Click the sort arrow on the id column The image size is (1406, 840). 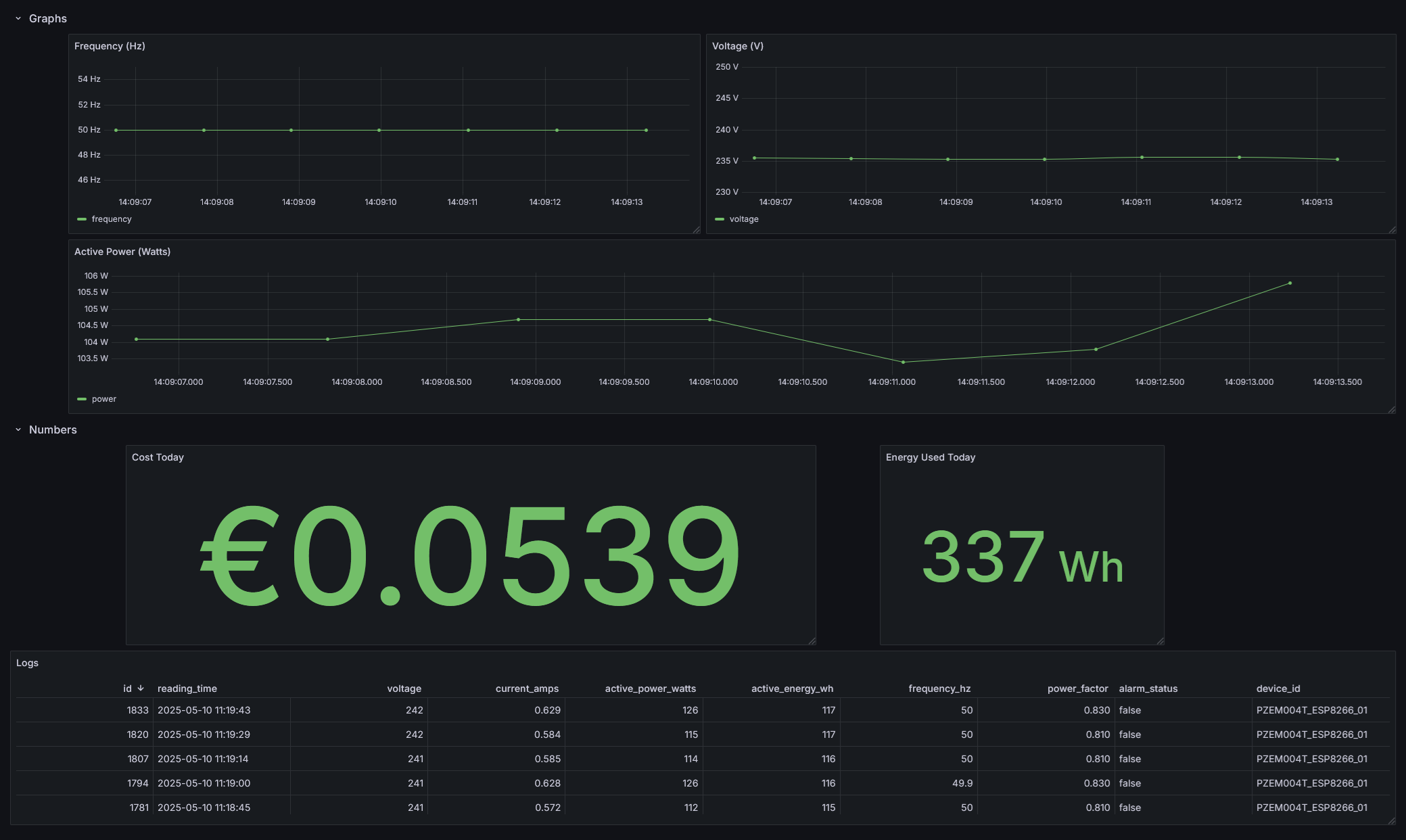(x=140, y=688)
